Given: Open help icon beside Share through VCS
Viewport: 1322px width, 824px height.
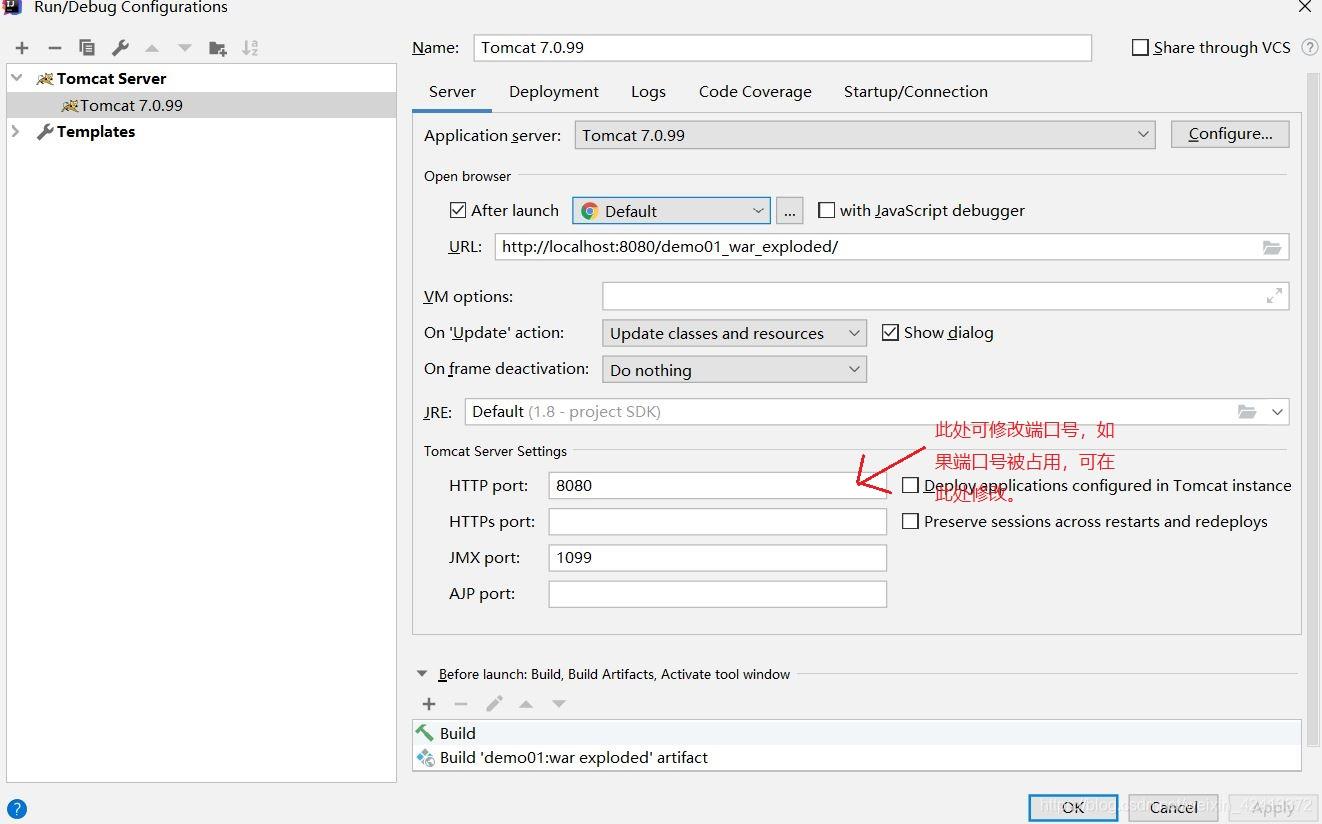Looking at the screenshot, I should pyautogui.click(x=1309, y=47).
